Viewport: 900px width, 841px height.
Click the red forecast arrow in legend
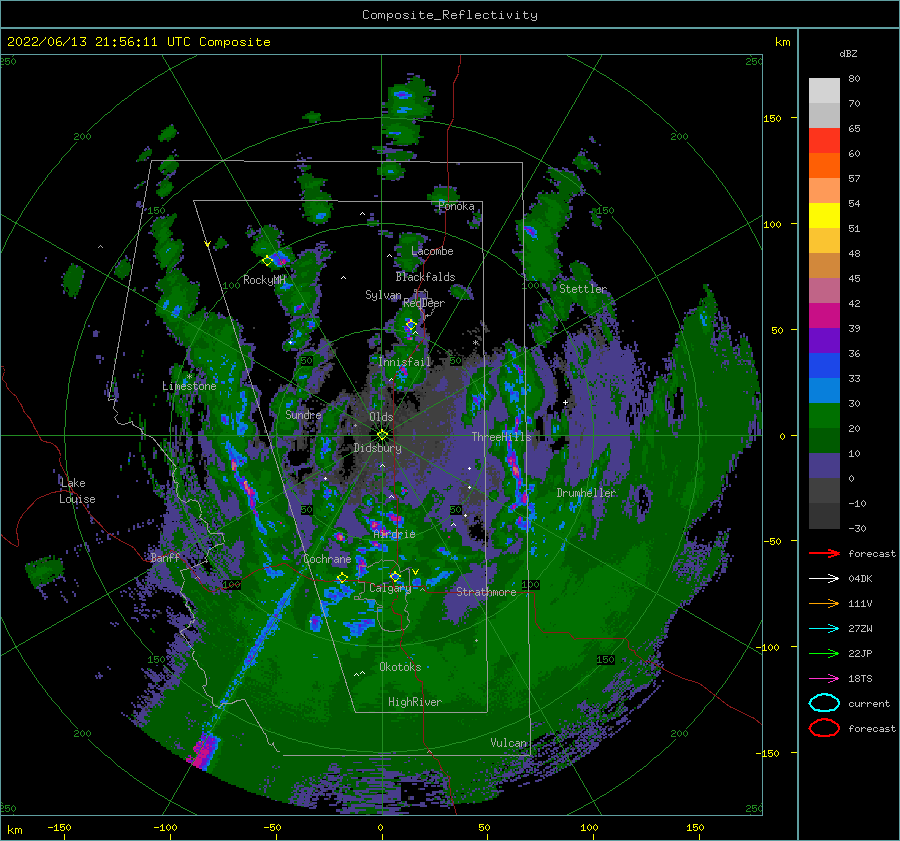[x=824, y=553]
